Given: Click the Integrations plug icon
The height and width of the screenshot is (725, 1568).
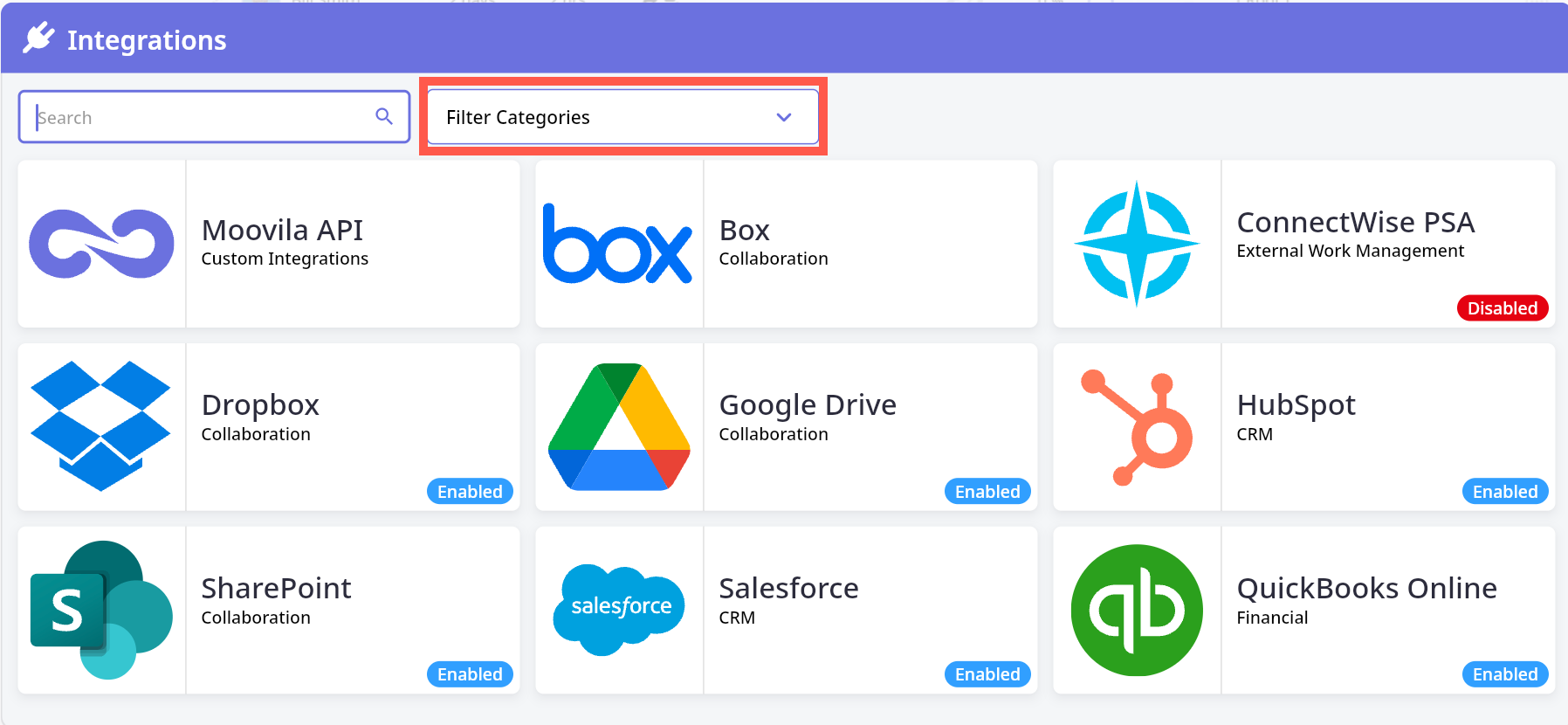Looking at the screenshot, I should click(x=38, y=38).
